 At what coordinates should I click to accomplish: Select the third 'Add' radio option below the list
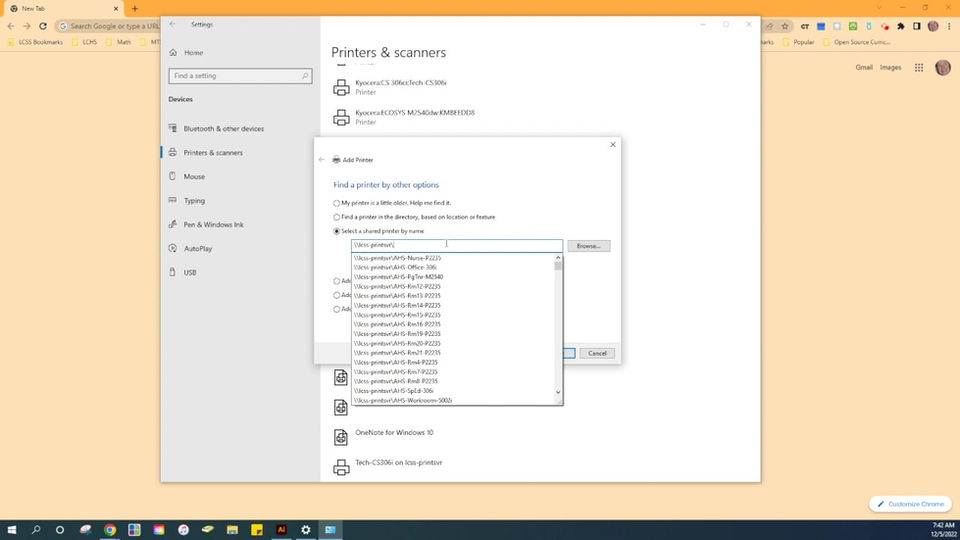pyautogui.click(x=336, y=309)
